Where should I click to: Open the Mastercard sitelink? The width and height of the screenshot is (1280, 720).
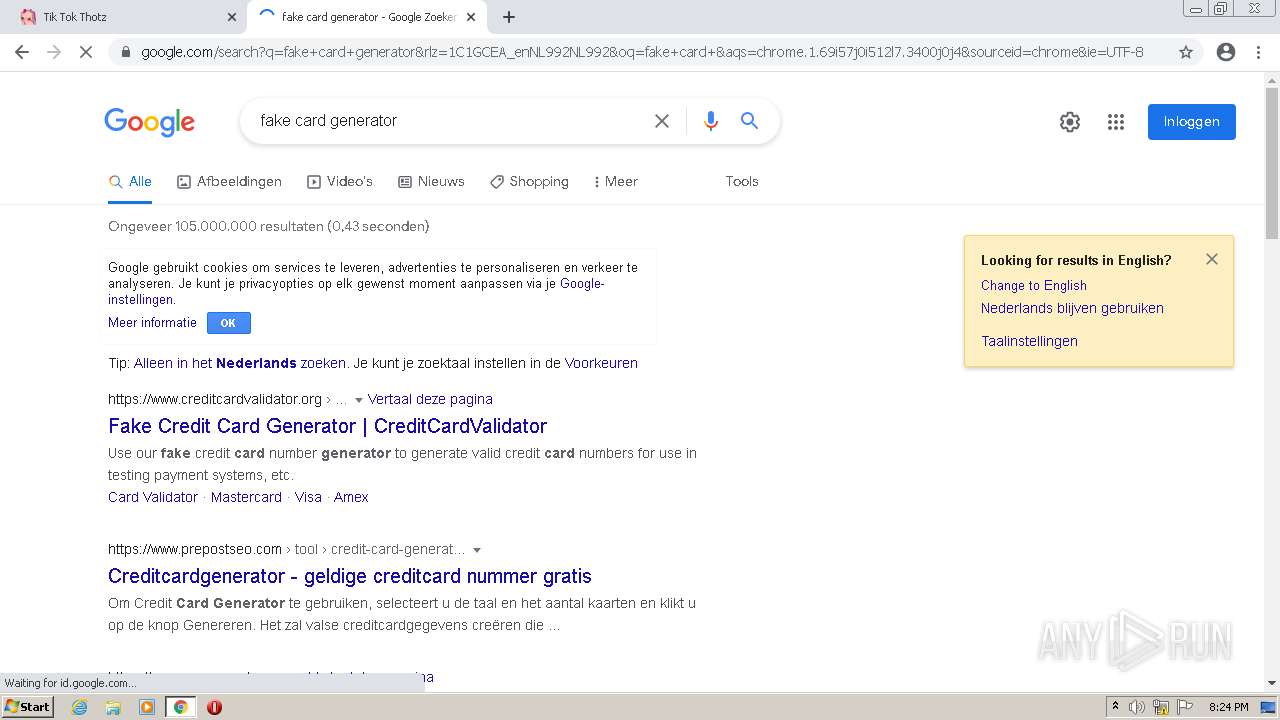click(x=246, y=497)
